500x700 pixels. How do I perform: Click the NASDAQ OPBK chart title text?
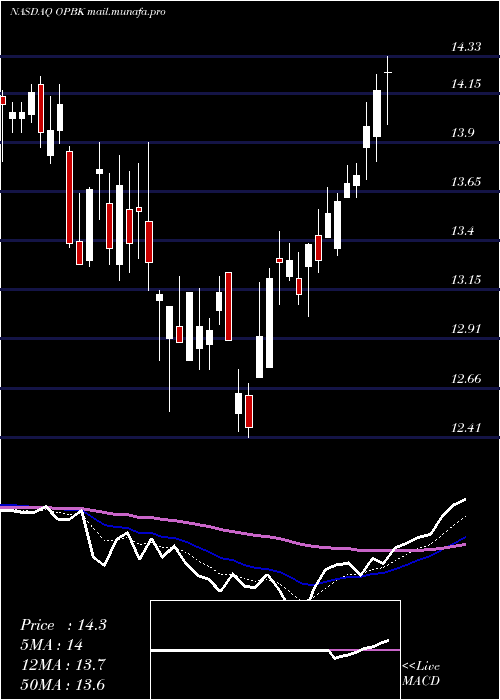click(88, 12)
